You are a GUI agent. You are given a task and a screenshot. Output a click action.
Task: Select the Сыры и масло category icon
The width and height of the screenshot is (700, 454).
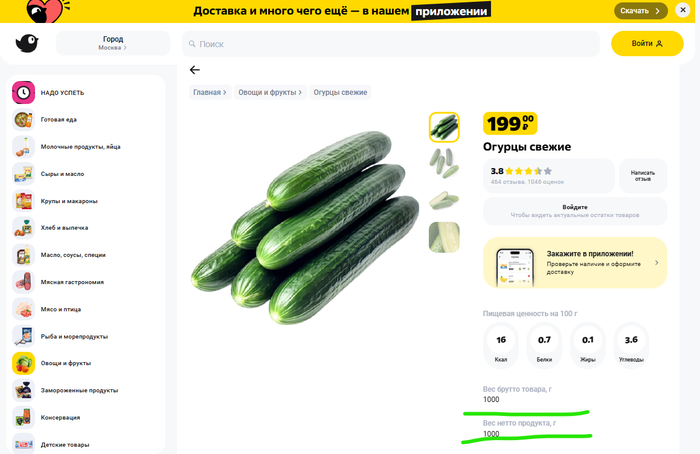[x=23, y=174]
